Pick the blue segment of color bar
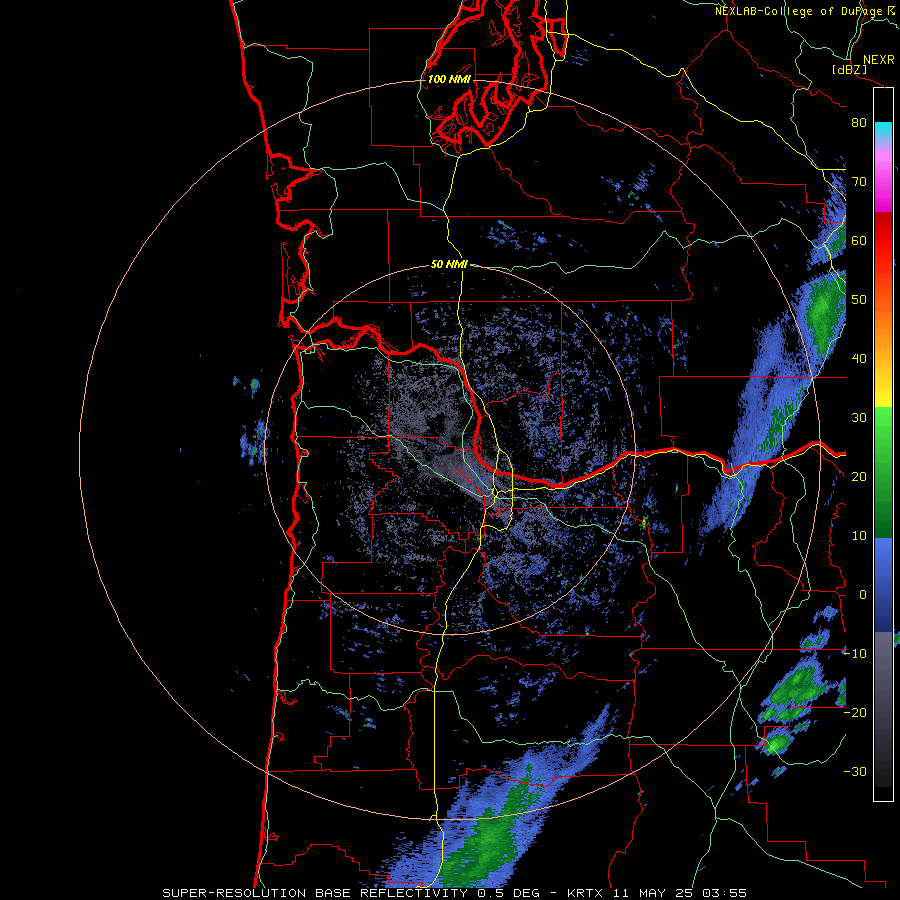Image resolution: width=900 pixels, height=900 pixels. click(x=883, y=585)
